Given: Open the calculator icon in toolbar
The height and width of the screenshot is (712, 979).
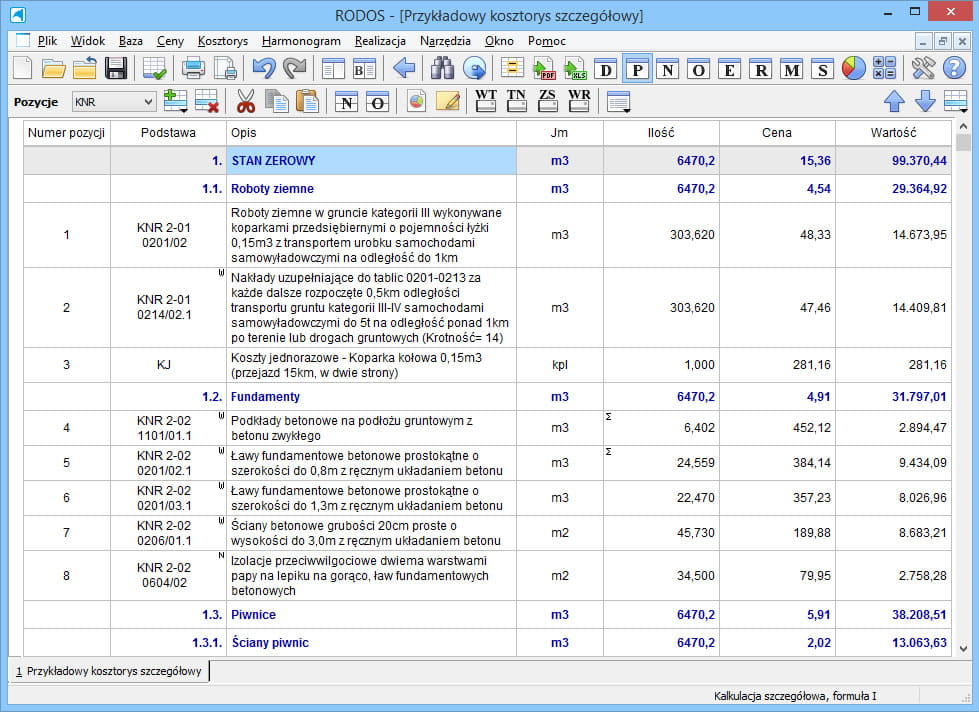Looking at the screenshot, I should 884,69.
